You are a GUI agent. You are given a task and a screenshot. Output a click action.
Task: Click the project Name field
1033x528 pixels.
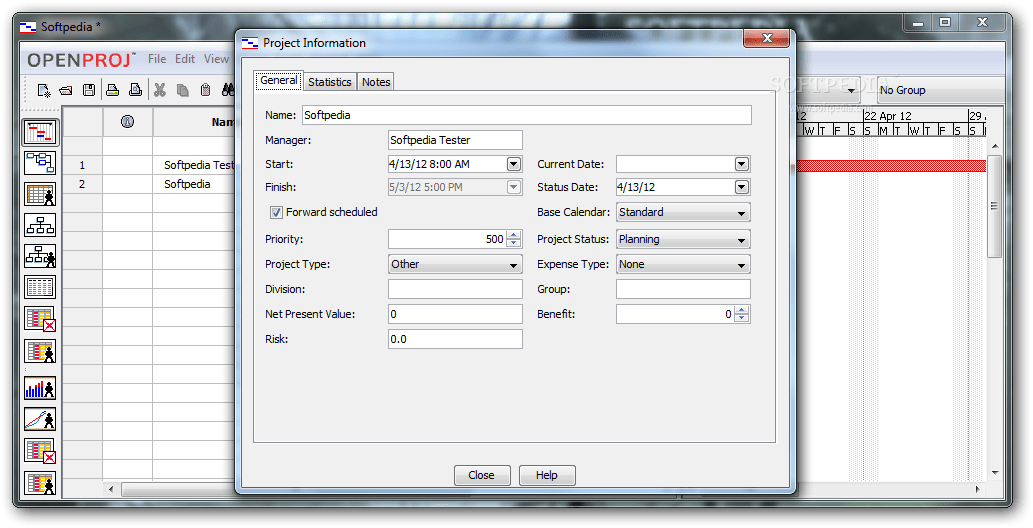point(527,115)
